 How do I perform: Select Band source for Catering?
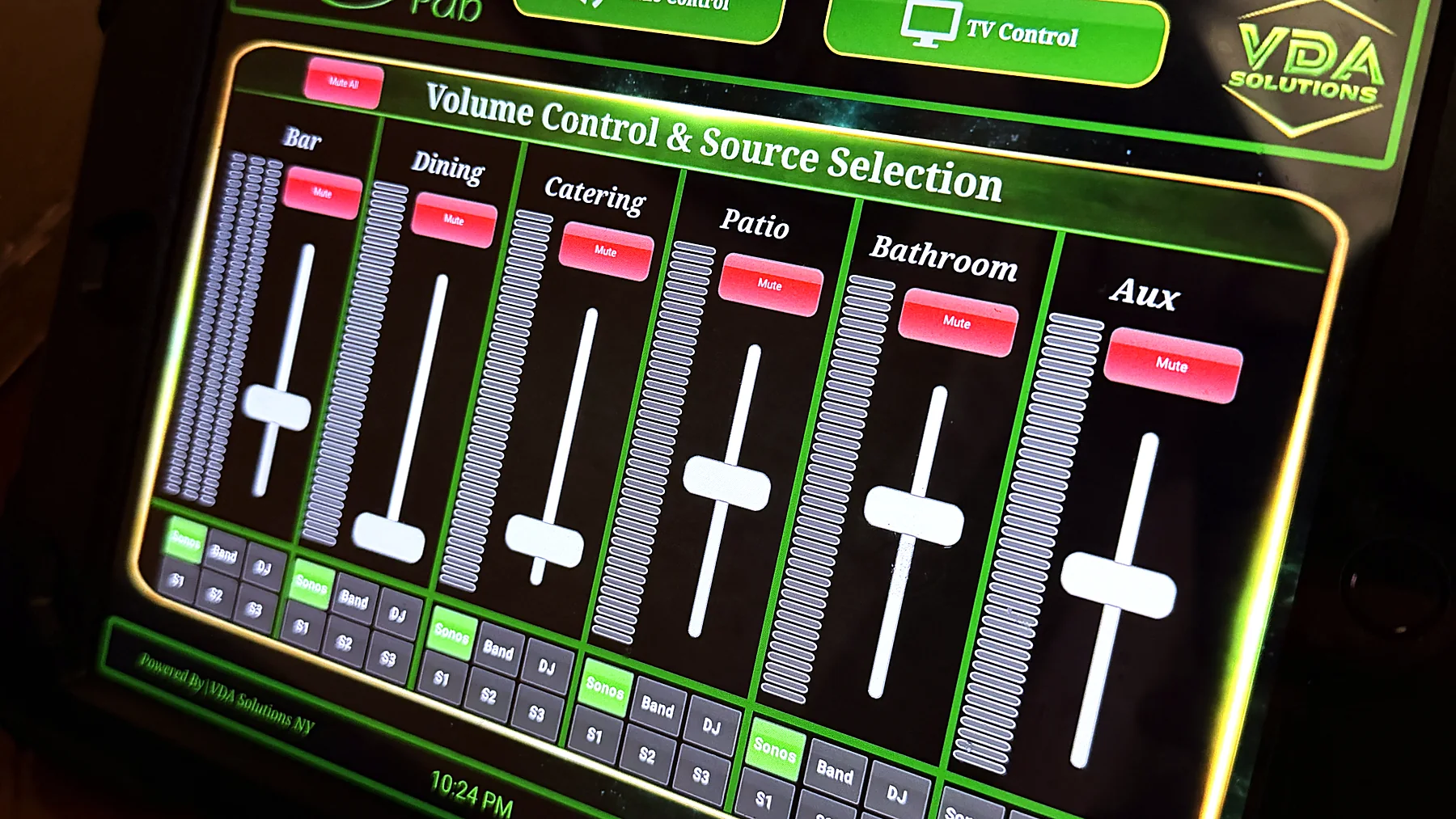[499, 650]
